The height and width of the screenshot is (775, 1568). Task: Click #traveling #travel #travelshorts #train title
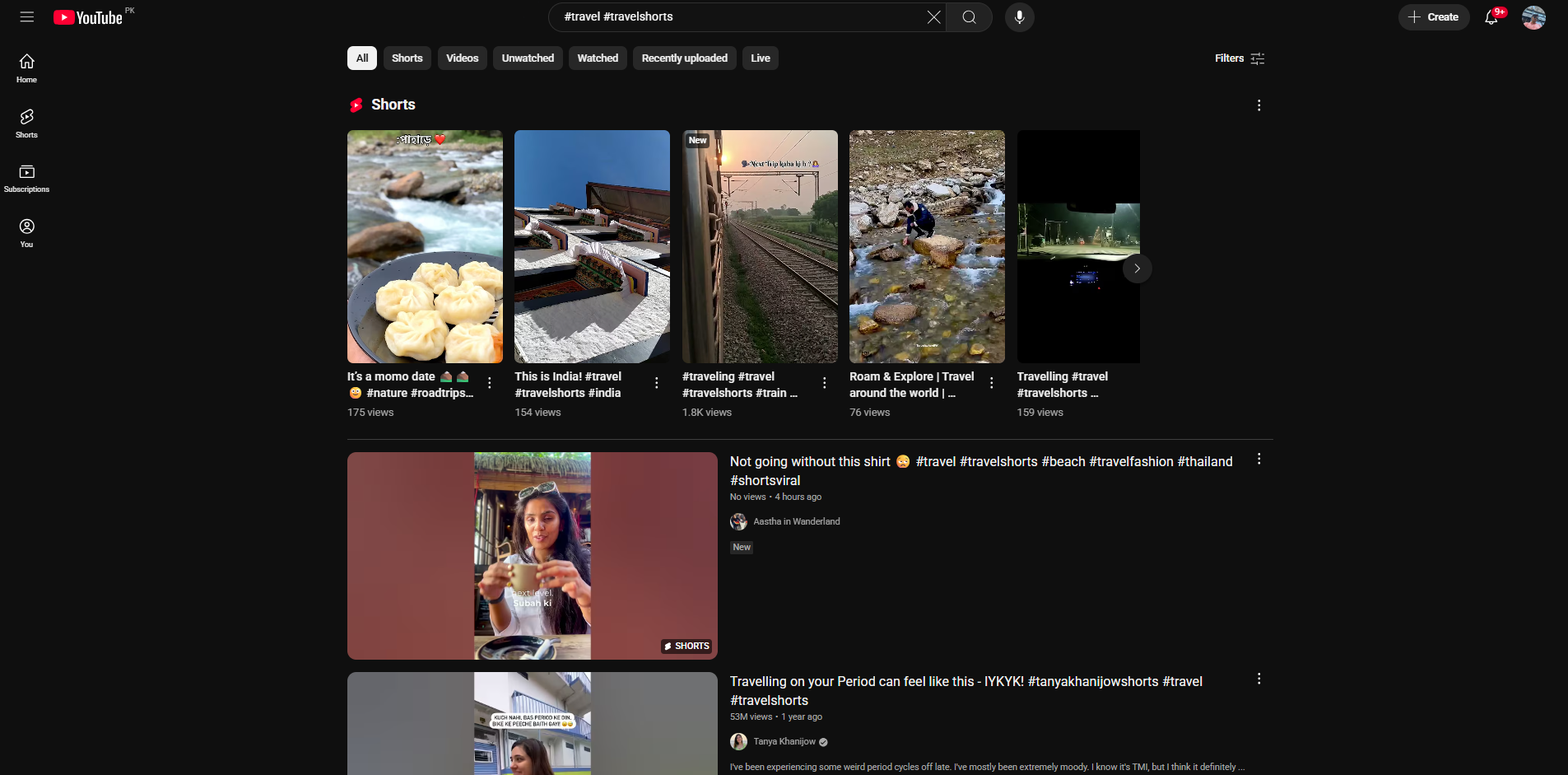(x=740, y=385)
